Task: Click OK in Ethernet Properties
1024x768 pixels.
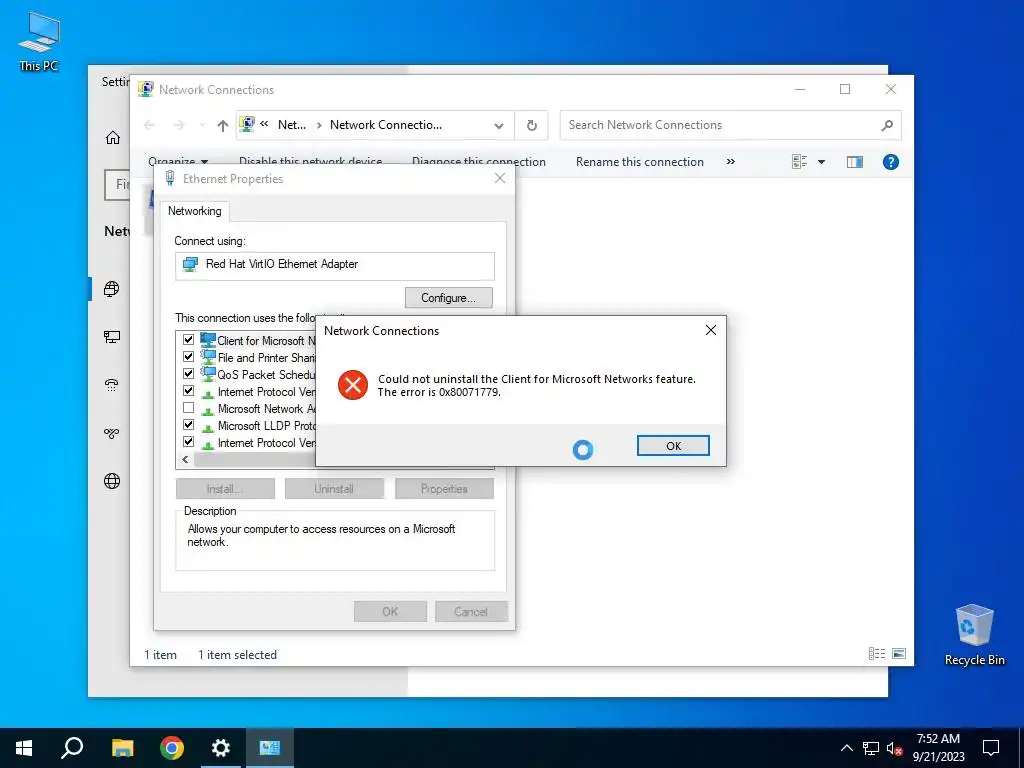Action: pos(390,611)
